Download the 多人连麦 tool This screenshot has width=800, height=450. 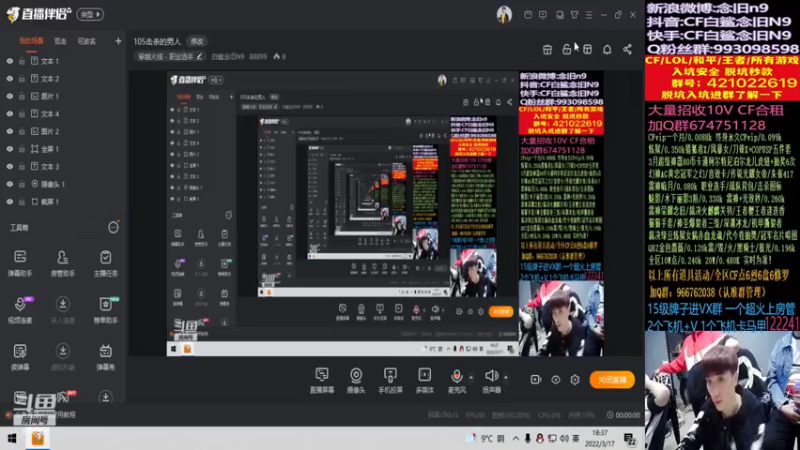[63, 309]
